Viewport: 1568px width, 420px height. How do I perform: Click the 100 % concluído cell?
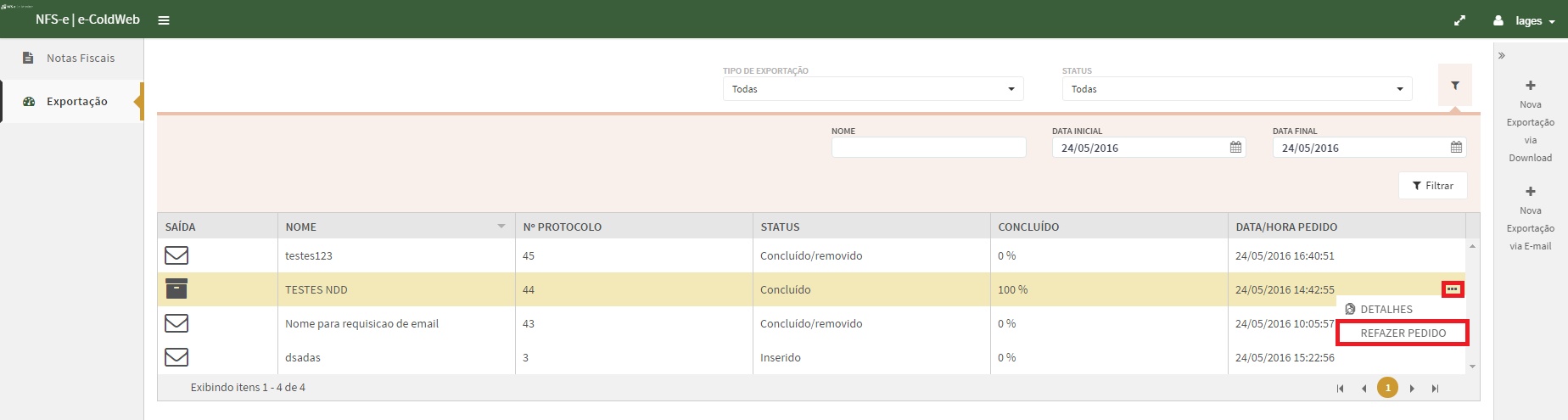(1109, 289)
